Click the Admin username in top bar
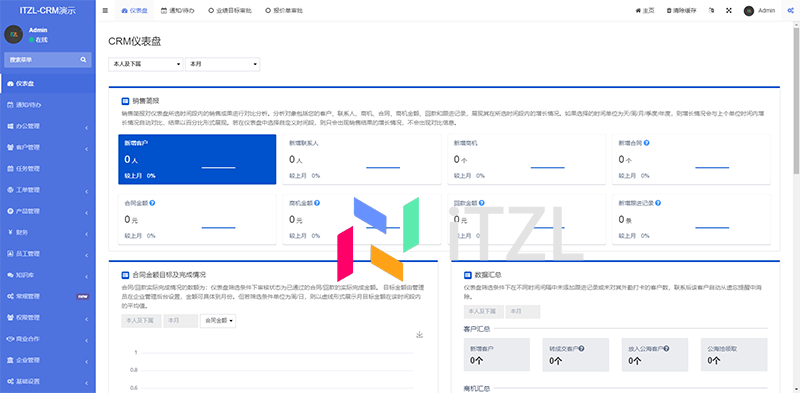The width and height of the screenshot is (800, 393). pyautogui.click(x=766, y=11)
